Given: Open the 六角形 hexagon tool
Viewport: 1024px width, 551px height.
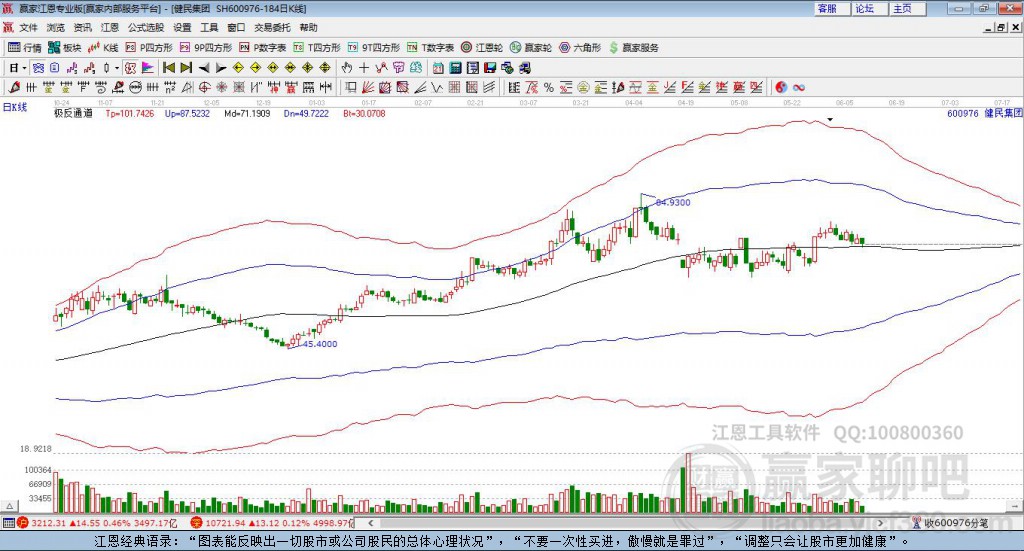Looking at the screenshot, I should coord(580,48).
